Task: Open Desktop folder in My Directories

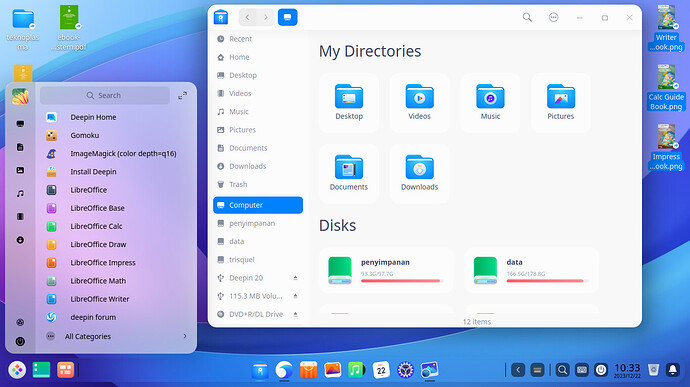Action: pos(349,103)
